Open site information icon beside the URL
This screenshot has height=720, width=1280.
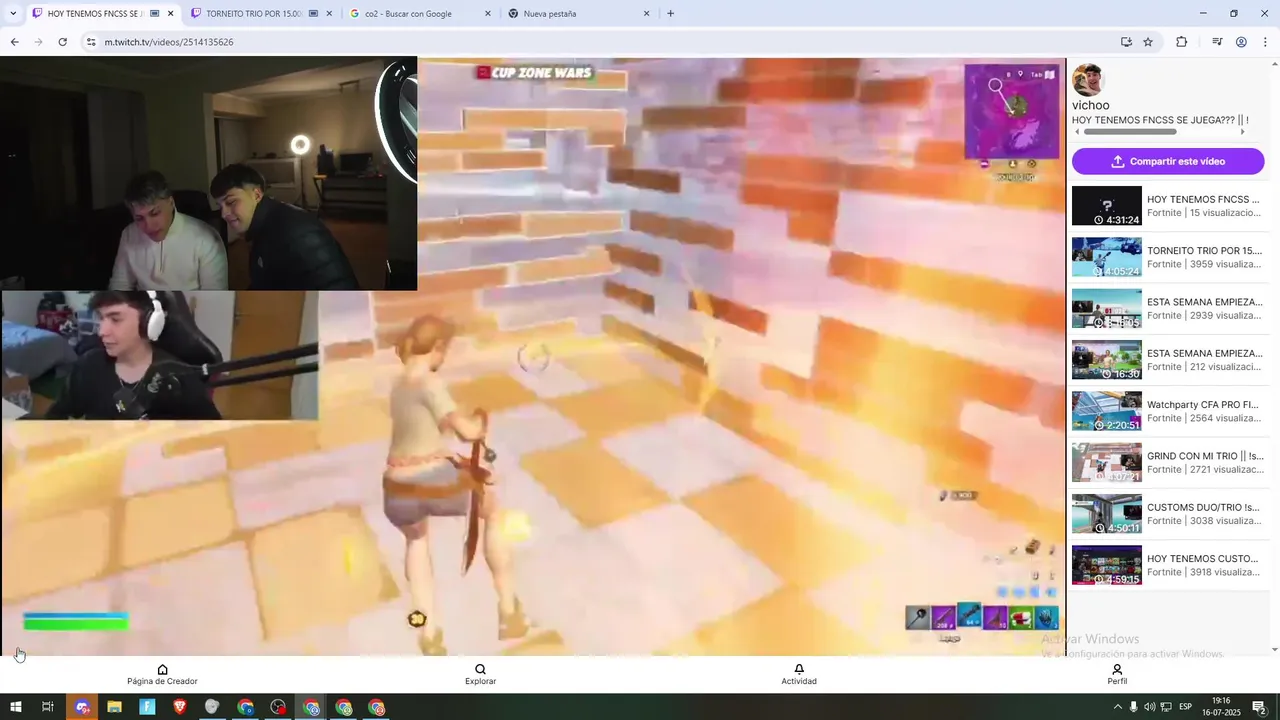coord(91,42)
